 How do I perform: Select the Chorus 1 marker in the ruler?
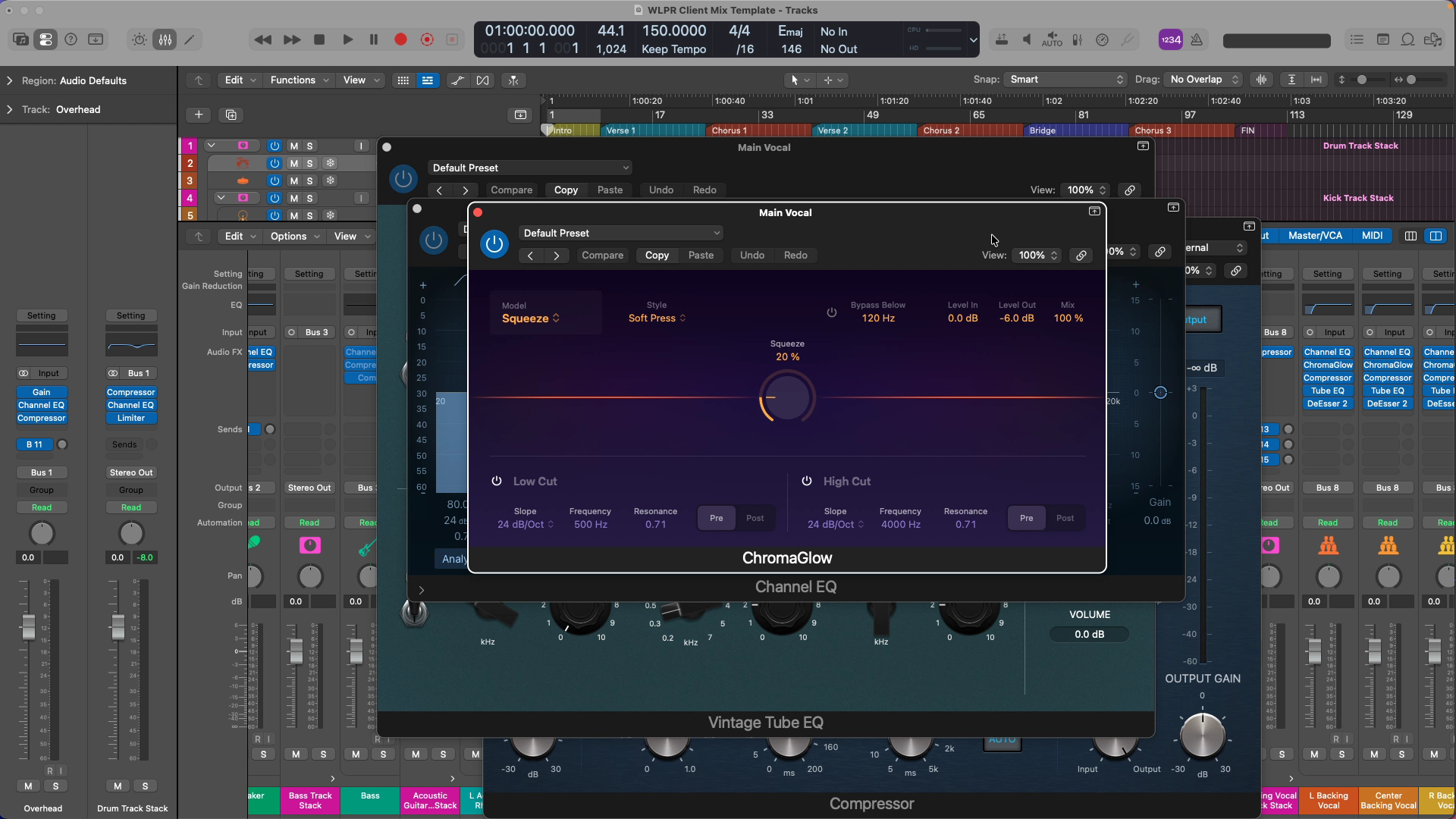tap(729, 130)
